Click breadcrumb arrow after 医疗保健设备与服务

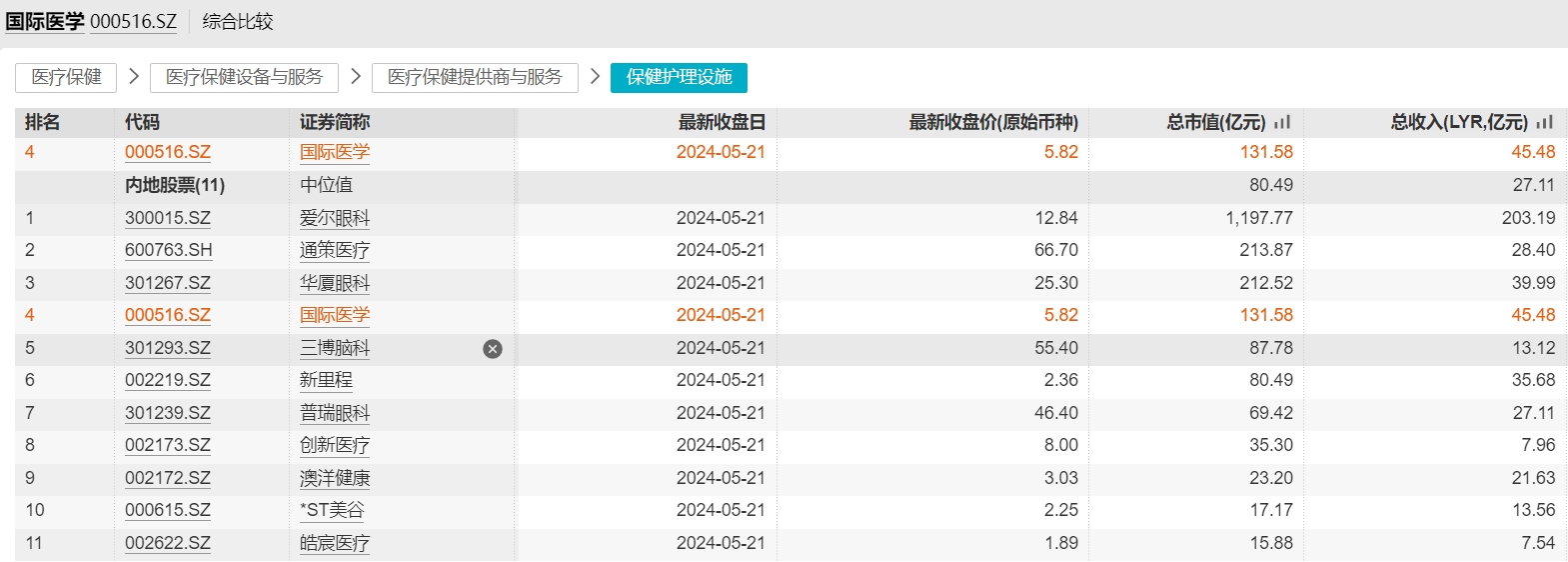(x=355, y=76)
